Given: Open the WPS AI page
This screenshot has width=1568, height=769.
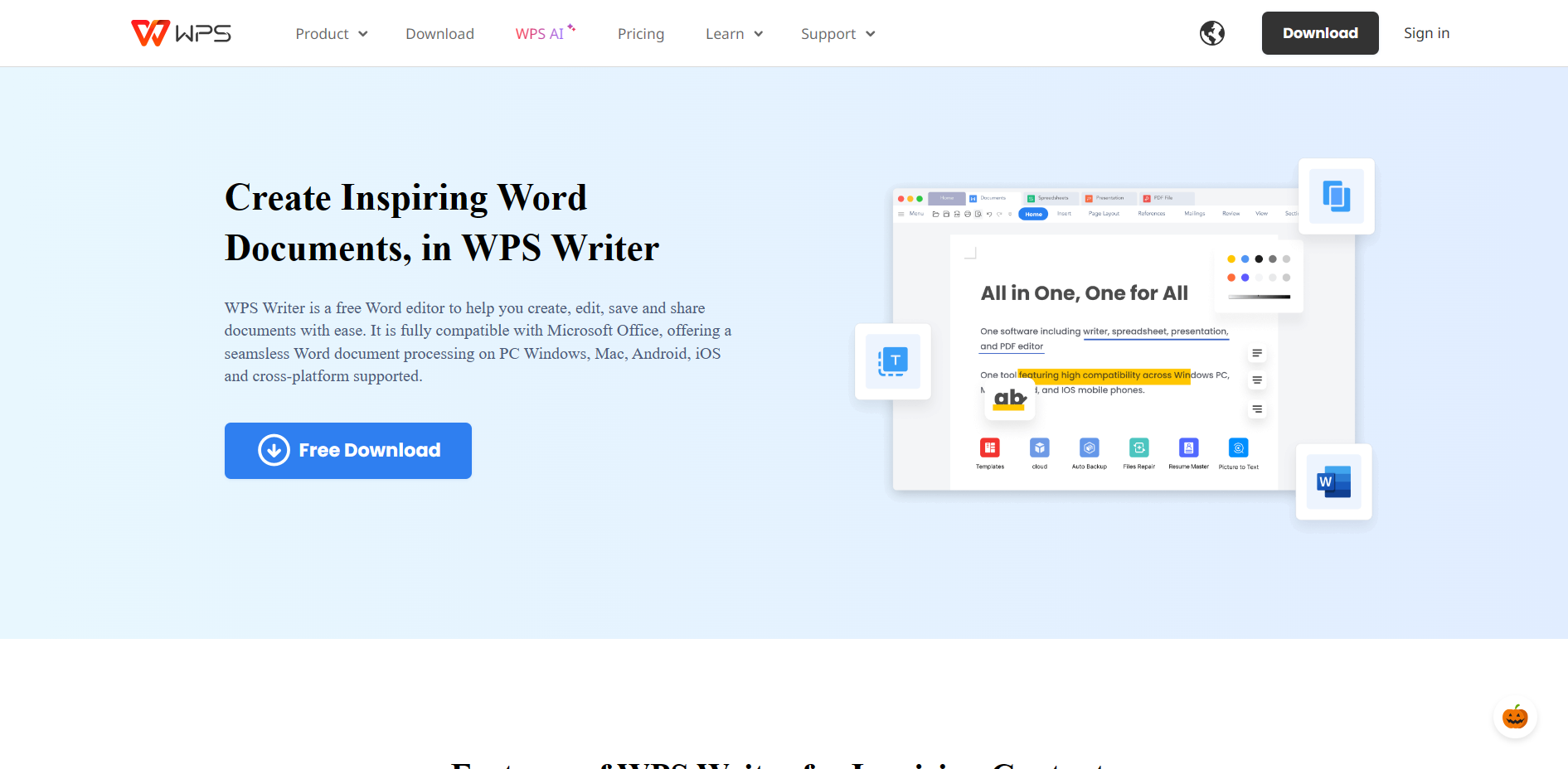Looking at the screenshot, I should [x=545, y=33].
